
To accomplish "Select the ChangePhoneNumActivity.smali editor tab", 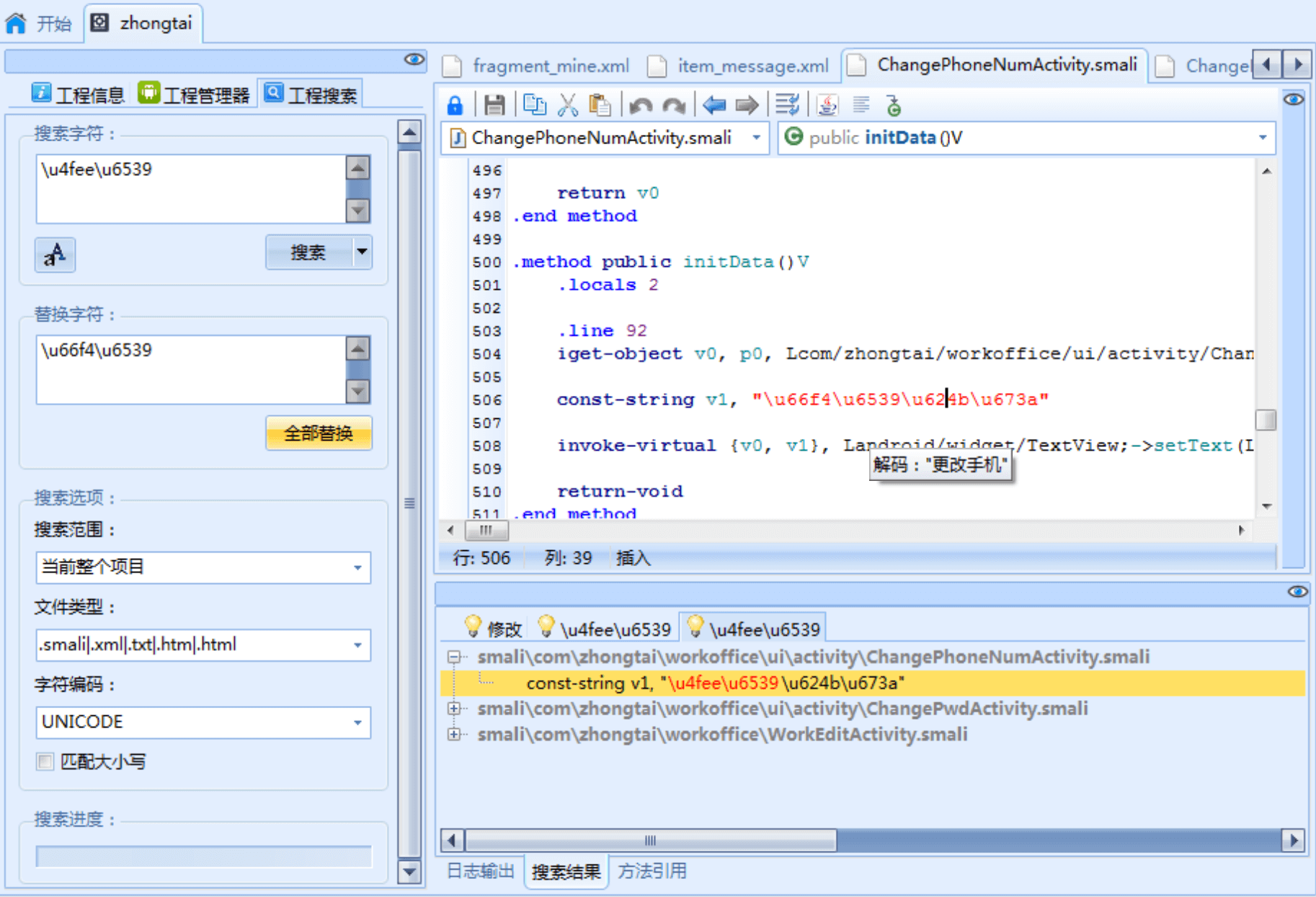I will (995, 65).
